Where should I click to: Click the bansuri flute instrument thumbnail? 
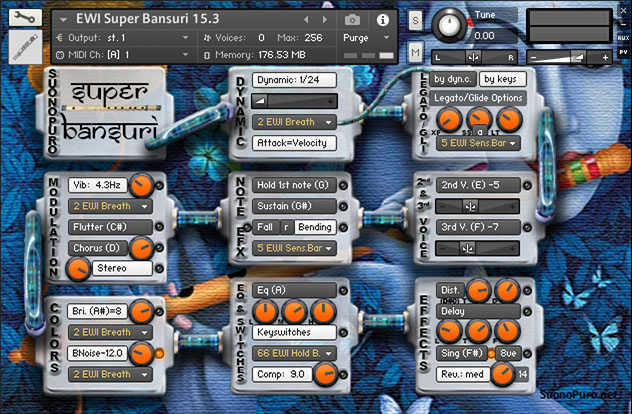25,47
